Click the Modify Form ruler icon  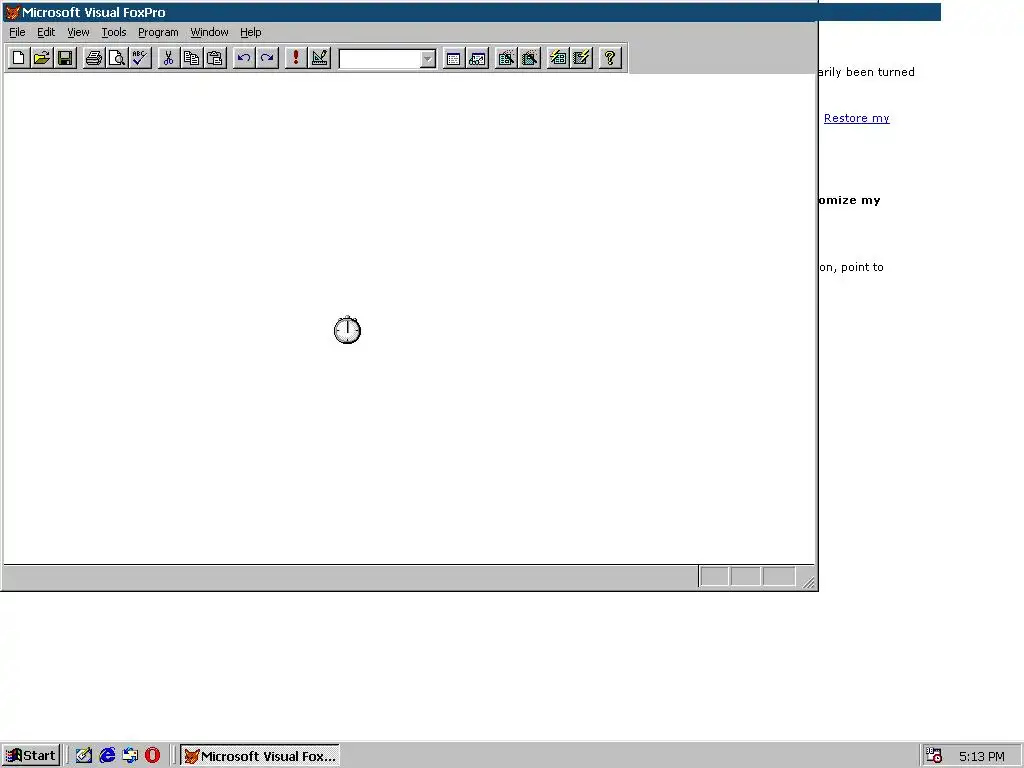(319, 58)
